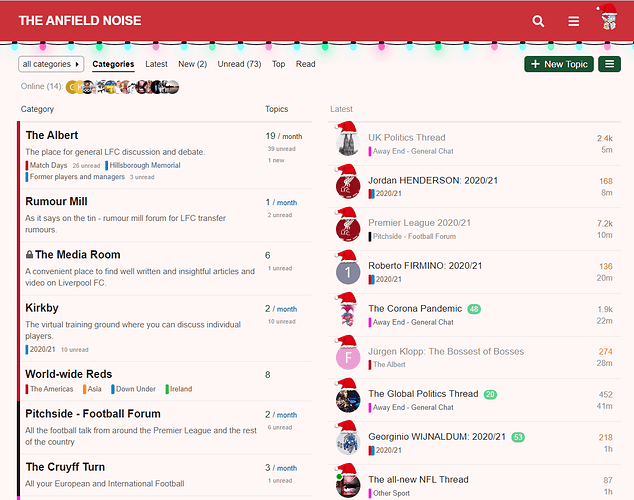This screenshot has width=634, height=500.
Task: Open Jürgen Klopp: The Bossest of Bosses
Action: tap(446, 351)
